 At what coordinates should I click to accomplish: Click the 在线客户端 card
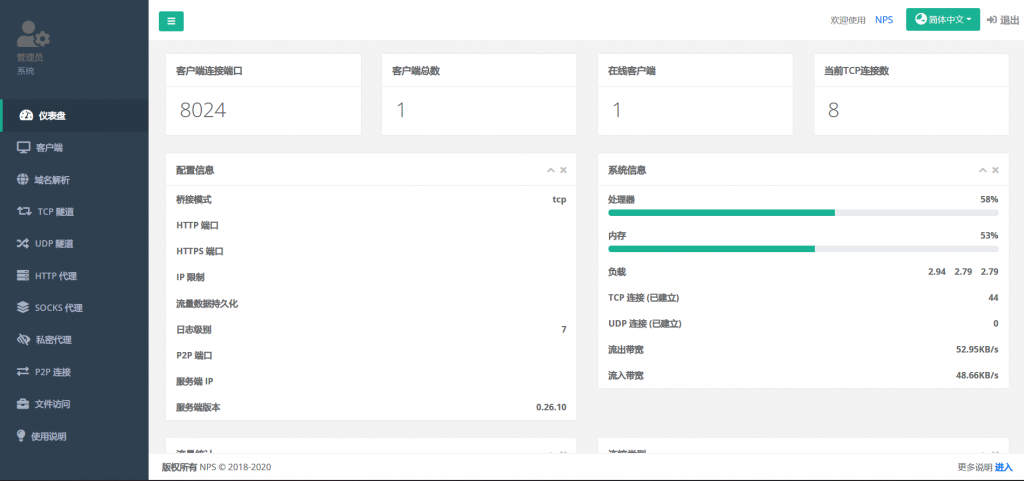click(x=695, y=95)
